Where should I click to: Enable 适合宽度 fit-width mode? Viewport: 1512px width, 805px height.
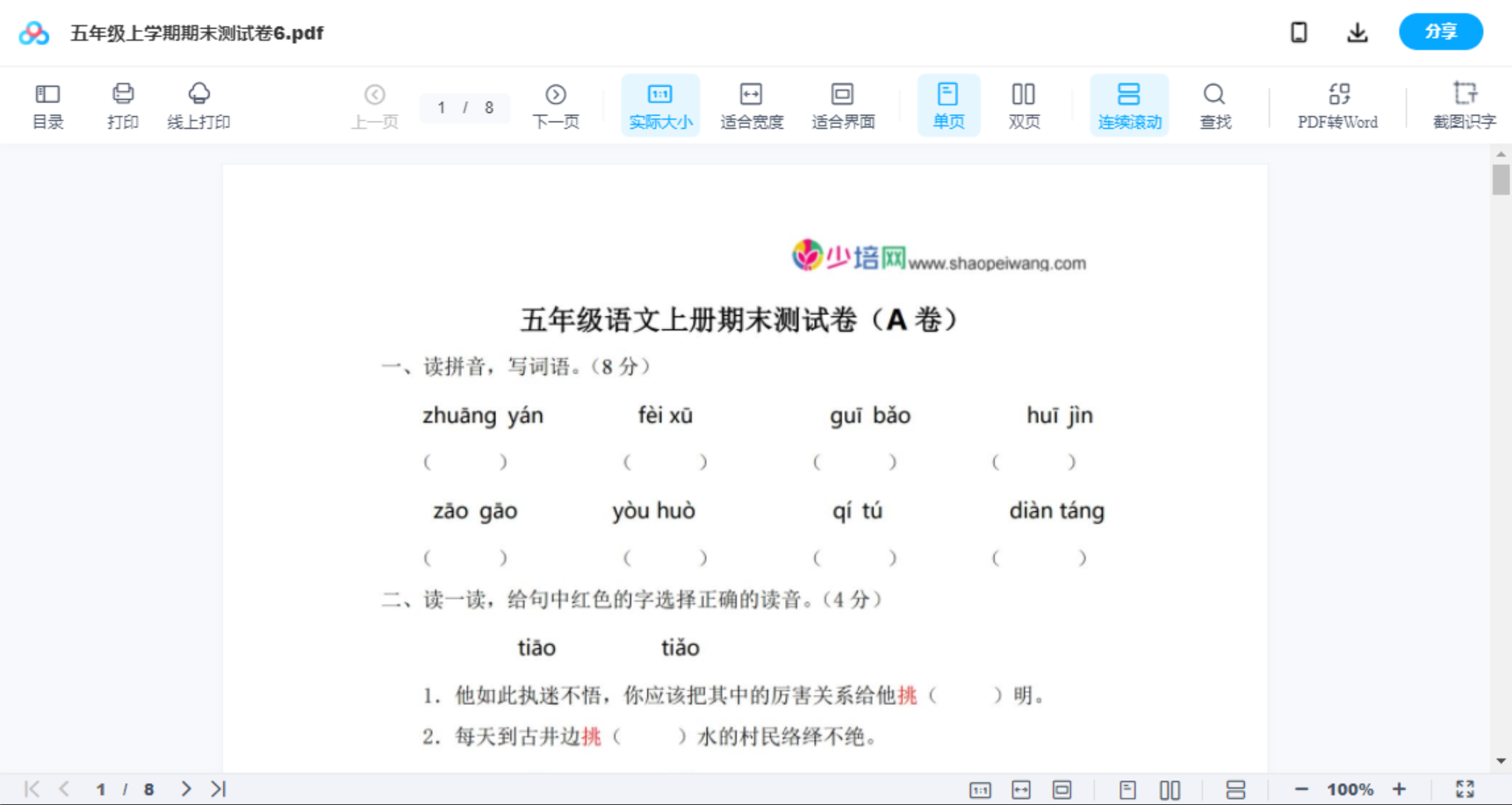(752, 104)
